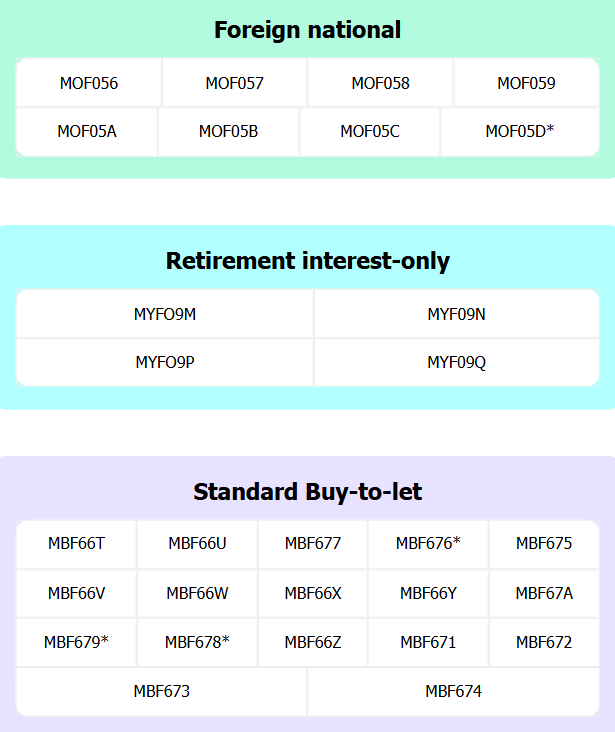
Task: Open the MYF09Q code cell
Action: [x=456, y=362]
